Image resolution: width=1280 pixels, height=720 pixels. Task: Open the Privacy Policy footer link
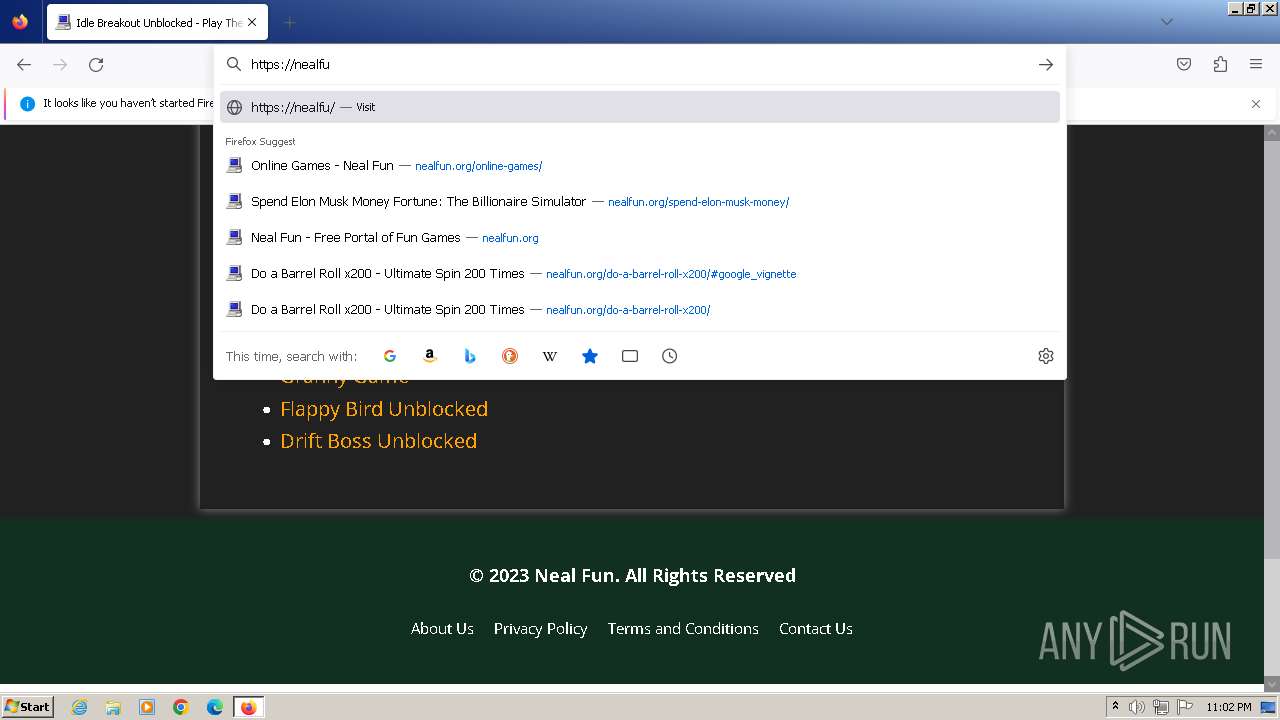click(x=540, y=628)
